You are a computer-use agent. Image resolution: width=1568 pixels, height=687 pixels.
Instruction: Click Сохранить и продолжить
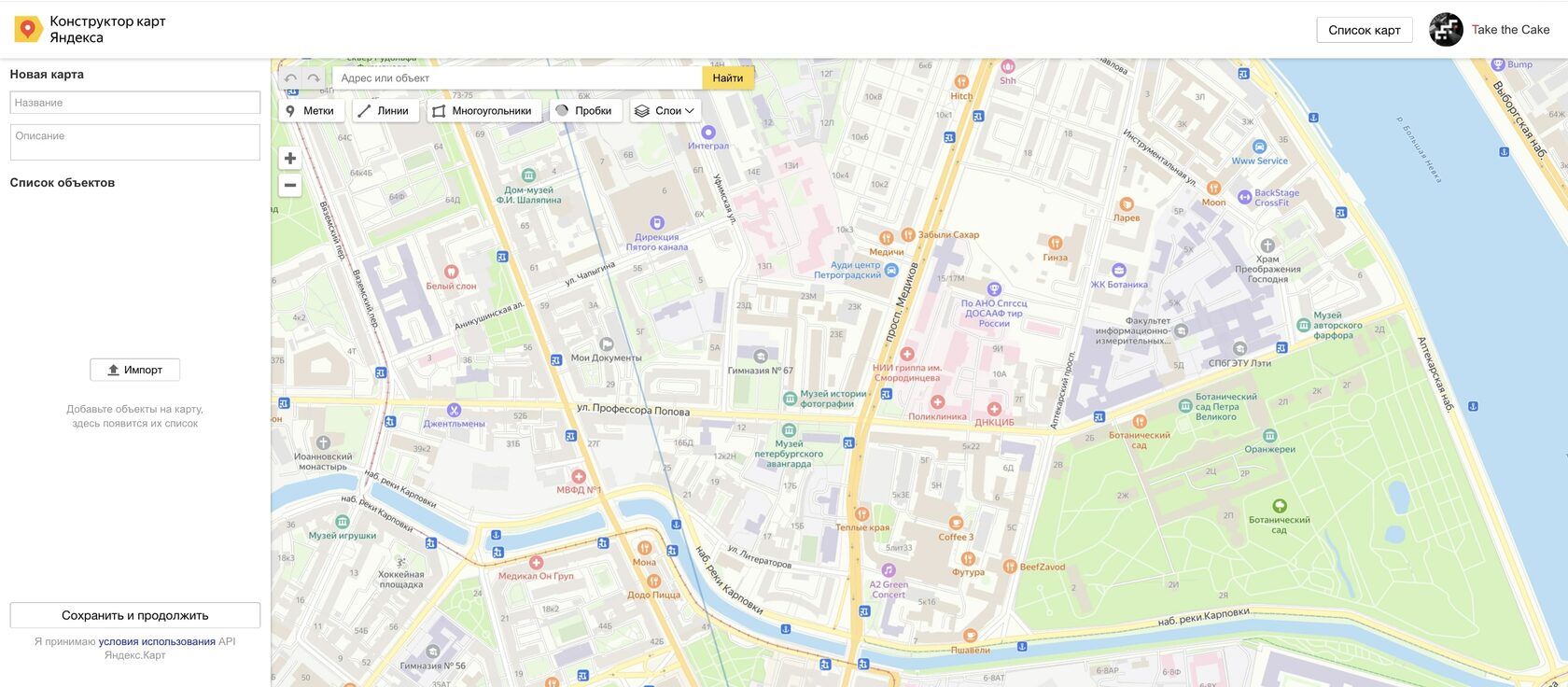135,615
